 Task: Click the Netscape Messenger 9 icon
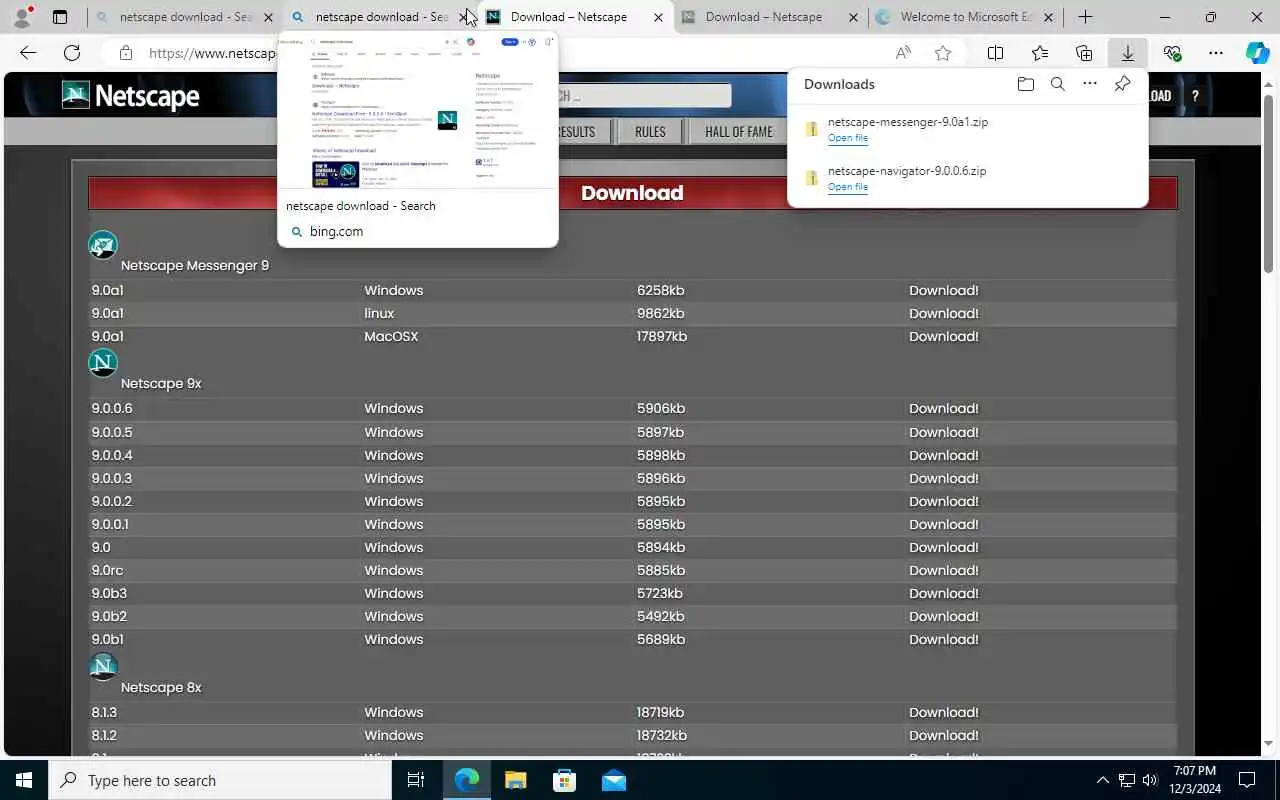(x=103, y=245)
